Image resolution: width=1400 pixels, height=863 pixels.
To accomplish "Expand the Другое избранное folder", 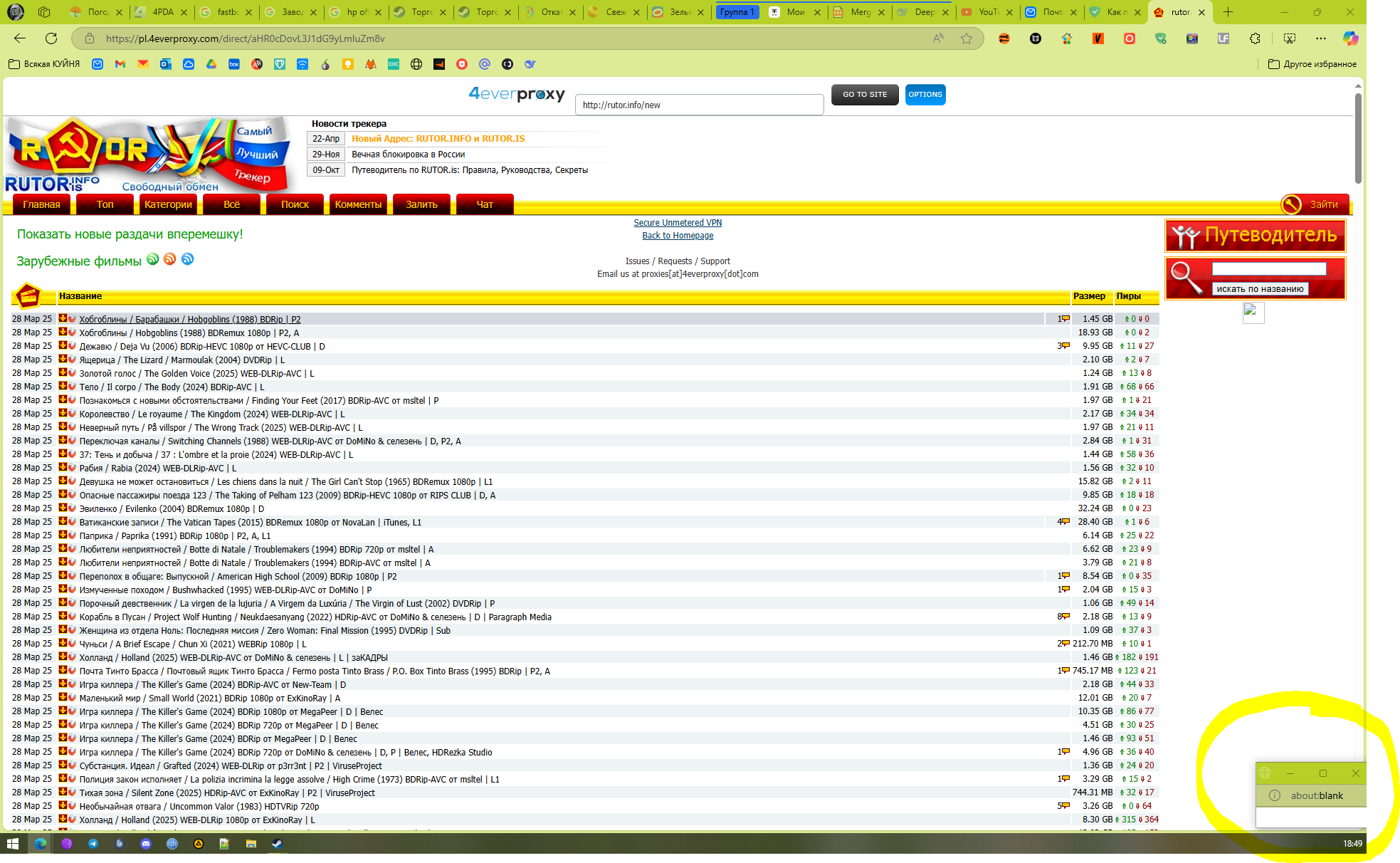I will coord(1312,64).
